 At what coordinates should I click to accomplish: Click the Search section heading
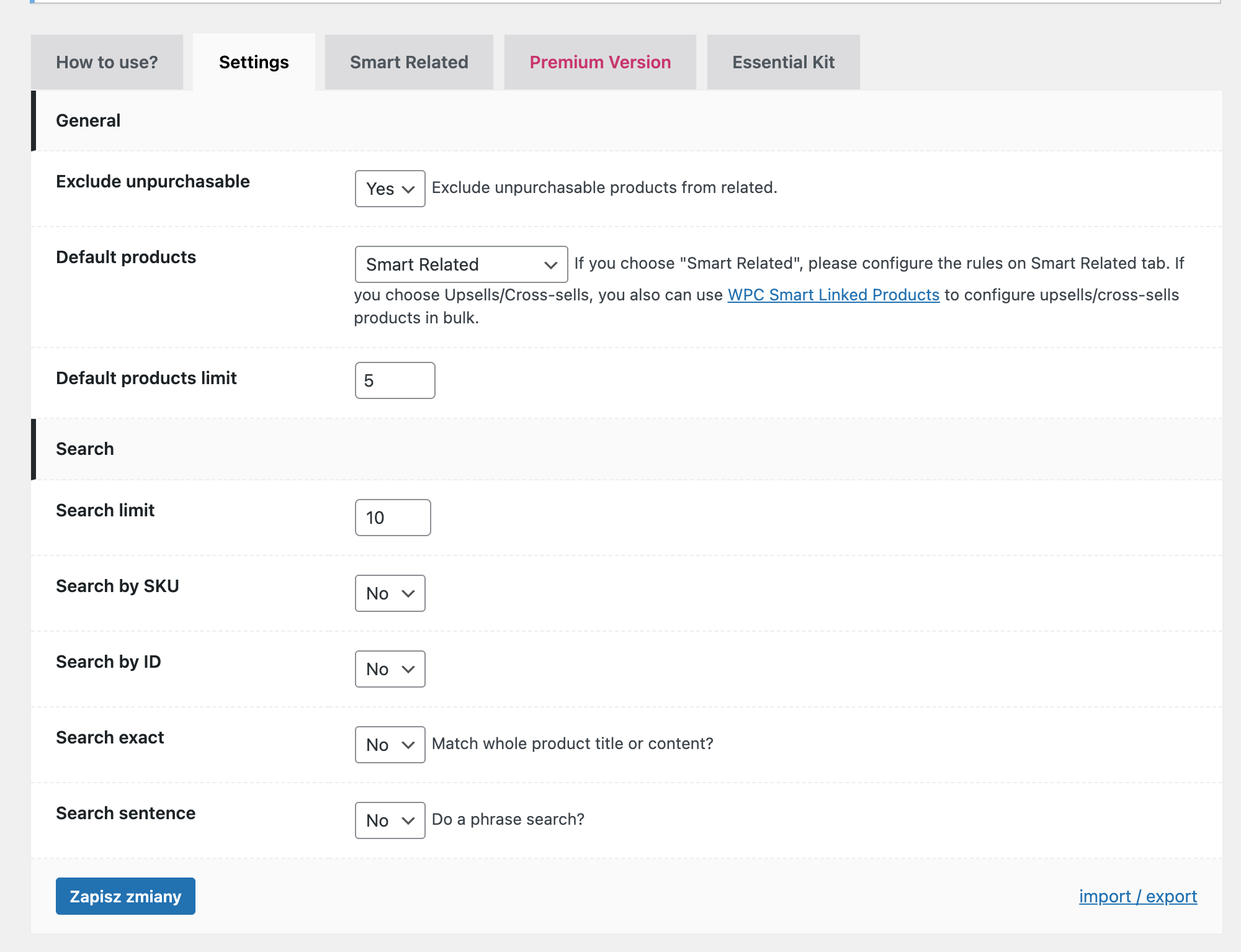click(85, 449)
